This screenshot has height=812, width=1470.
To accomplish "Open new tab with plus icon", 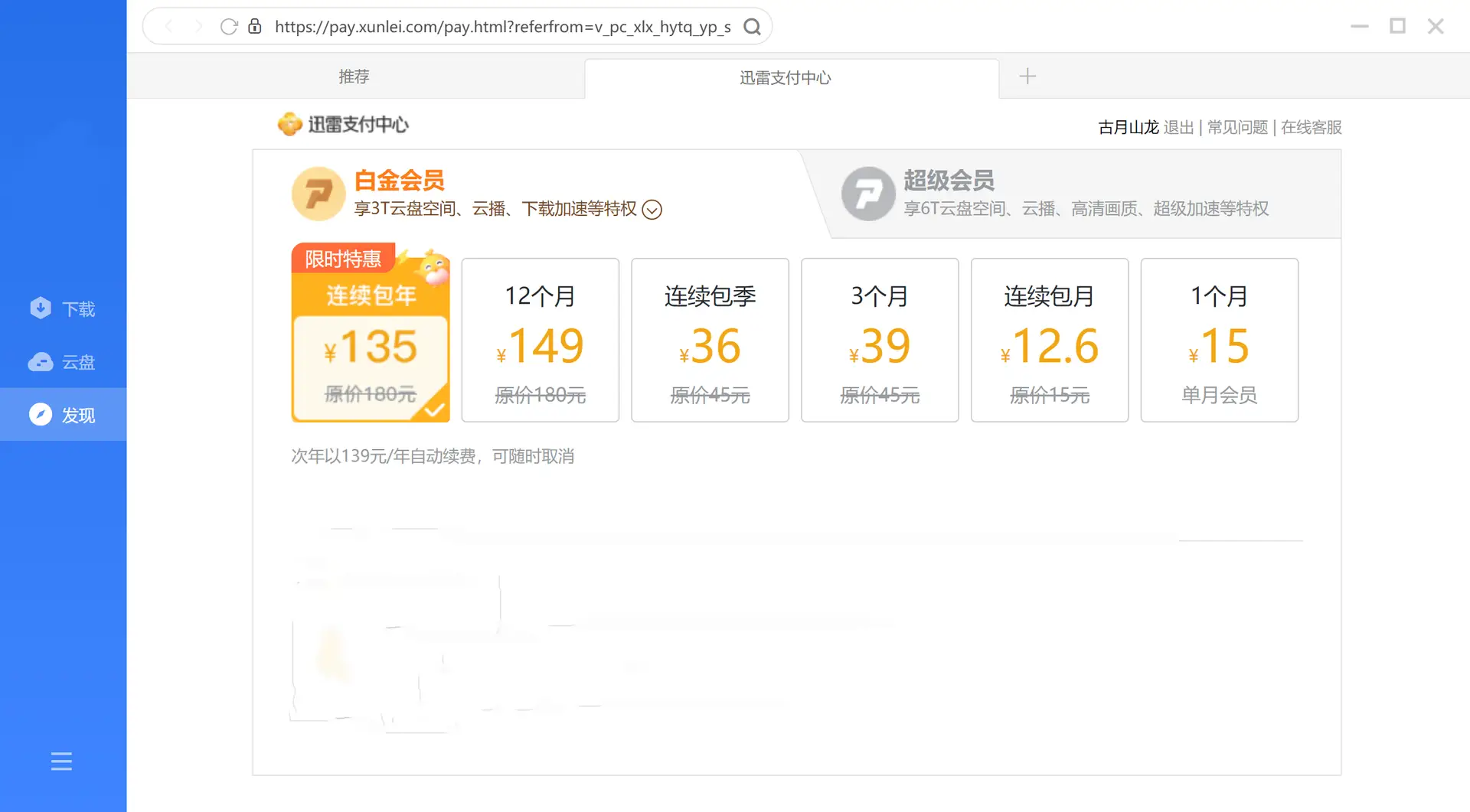I will 1027,76.
